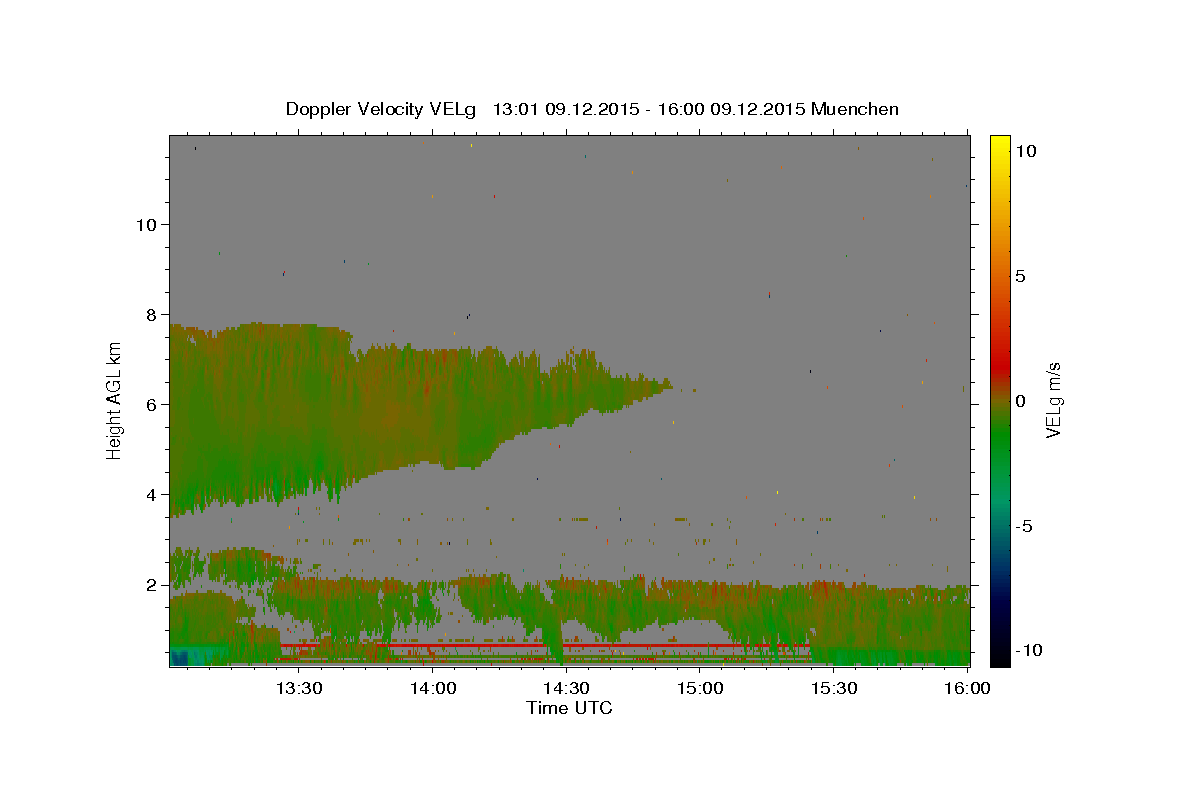Screen dimensions: 1200x800
Task: Click the 14:30 time axis label
Action: pyautogui.click(x=566, y=688)
